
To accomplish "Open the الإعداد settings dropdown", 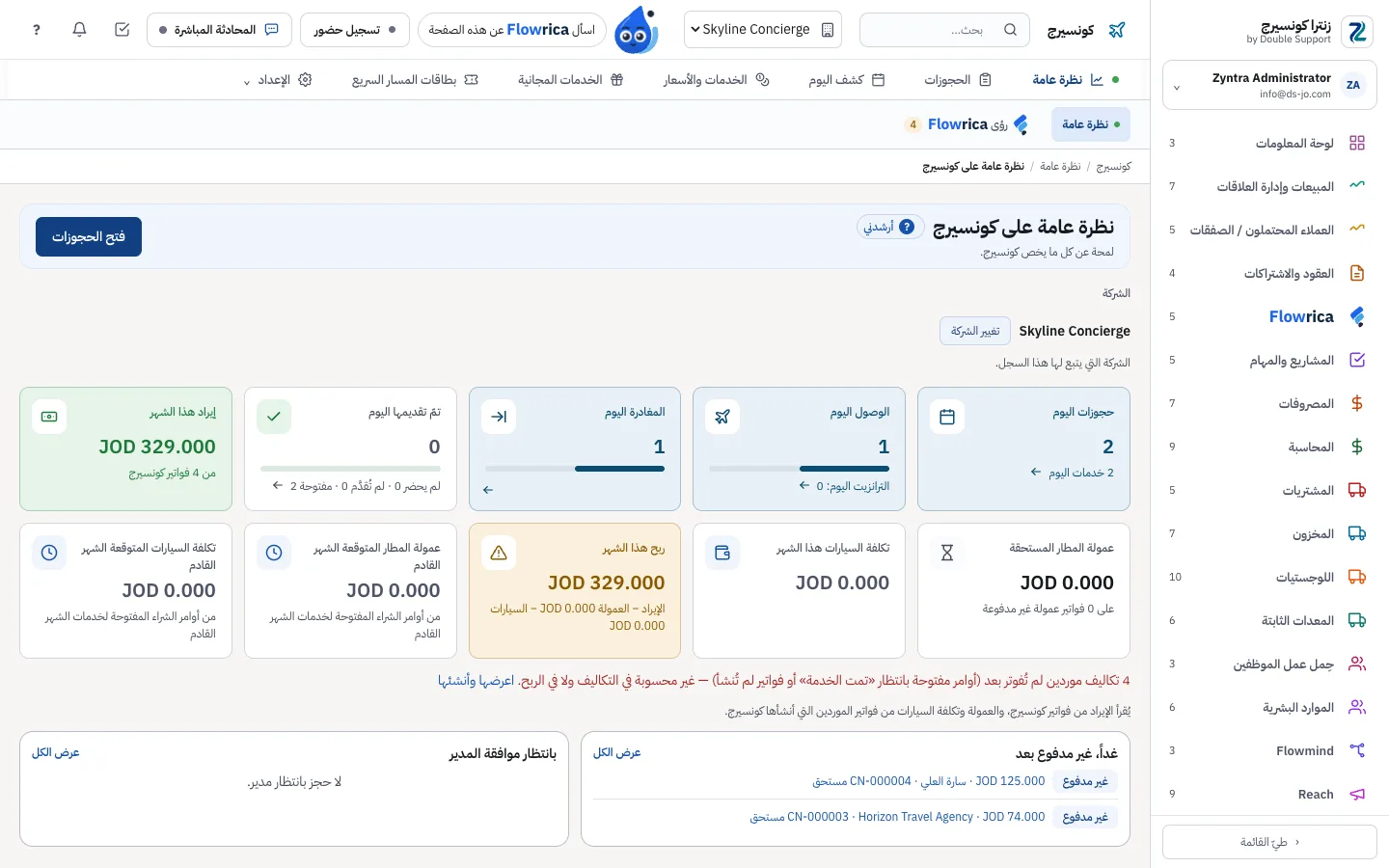I will click(278, 80).
